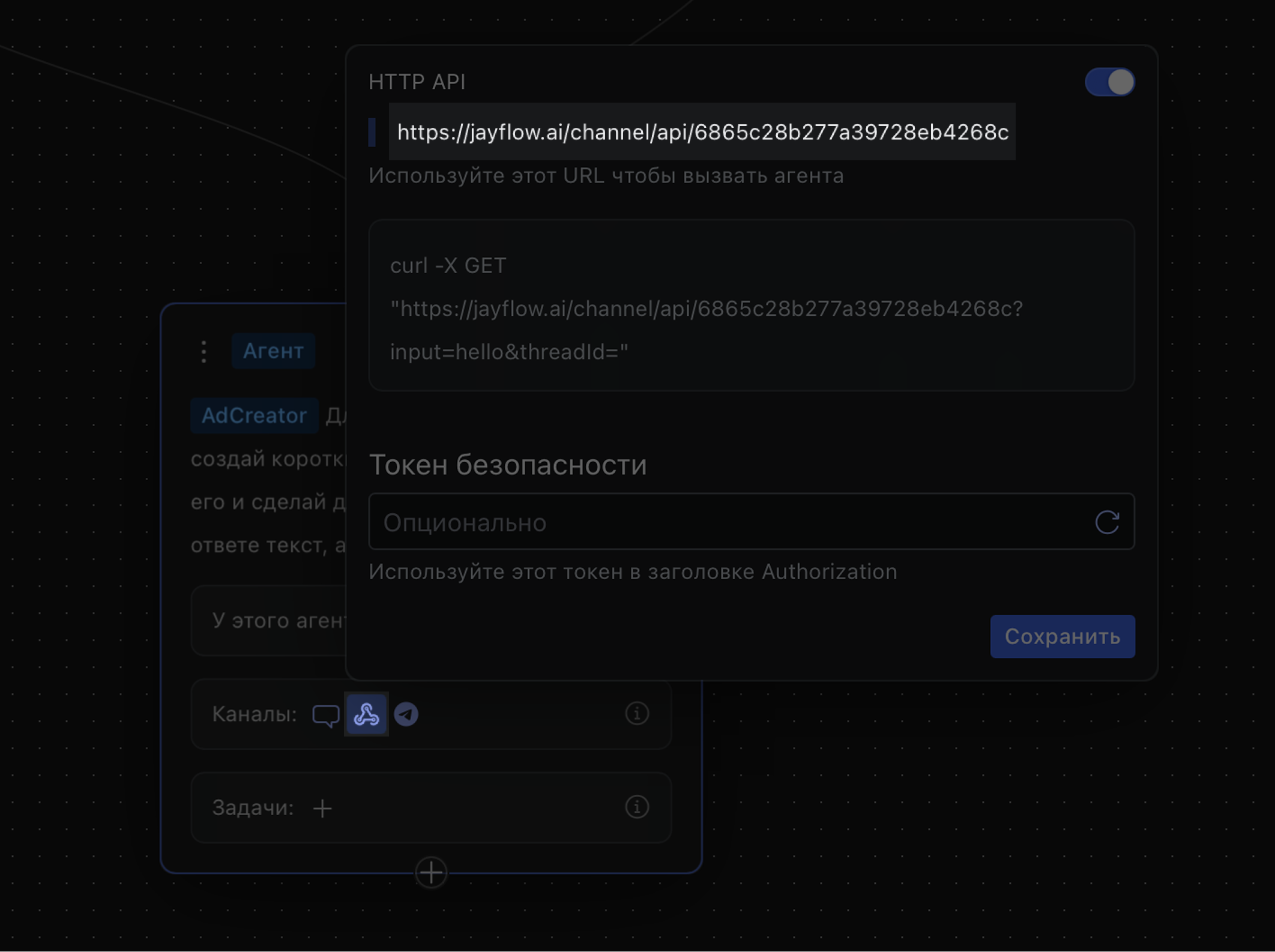Screen dimensions: 1275x952
Task: Add a task with the Задачи plus
Action: pos(322,809)
